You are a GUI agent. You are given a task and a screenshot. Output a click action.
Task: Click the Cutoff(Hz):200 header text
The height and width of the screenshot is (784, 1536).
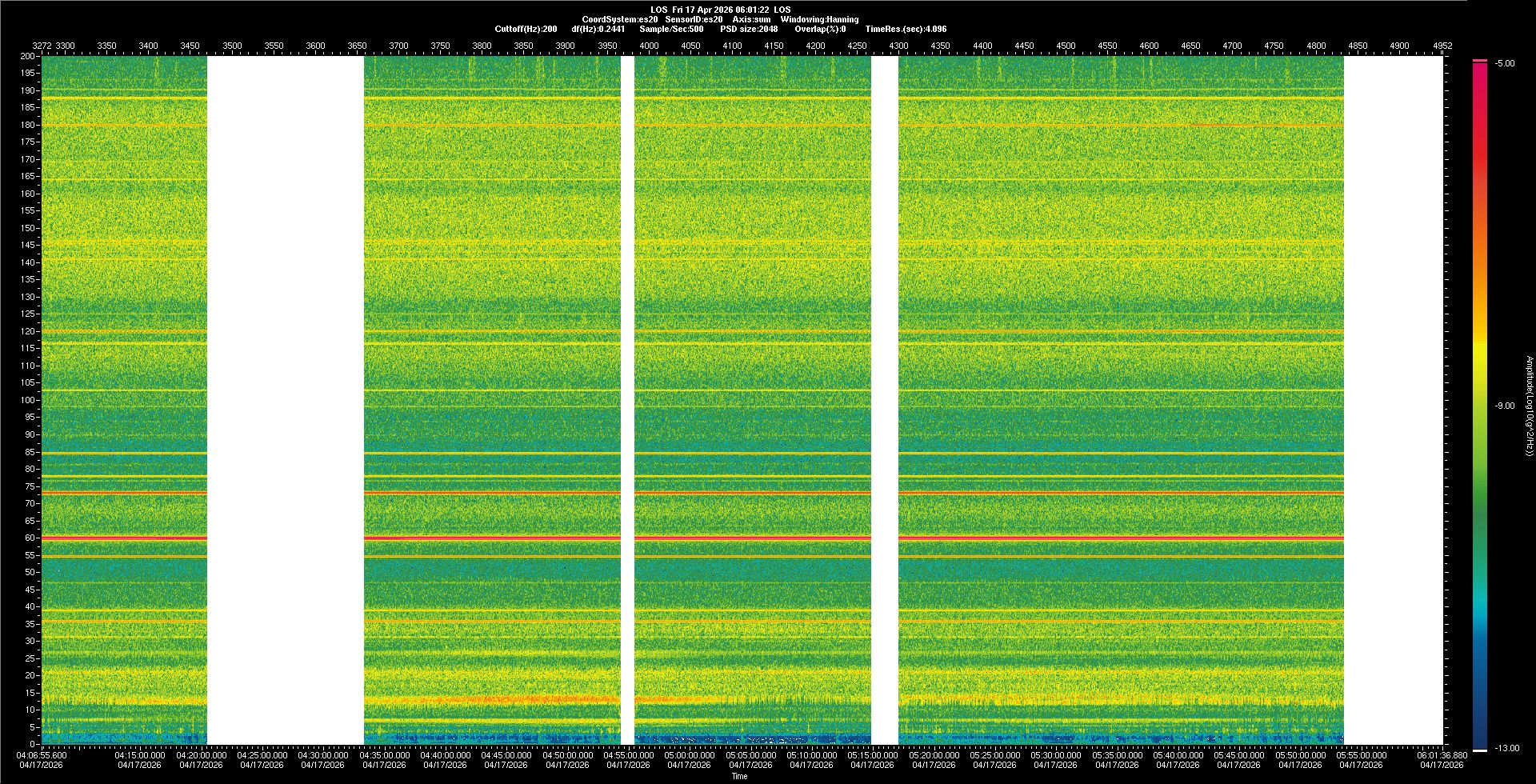pyautogui.click(x=526, y=29)
